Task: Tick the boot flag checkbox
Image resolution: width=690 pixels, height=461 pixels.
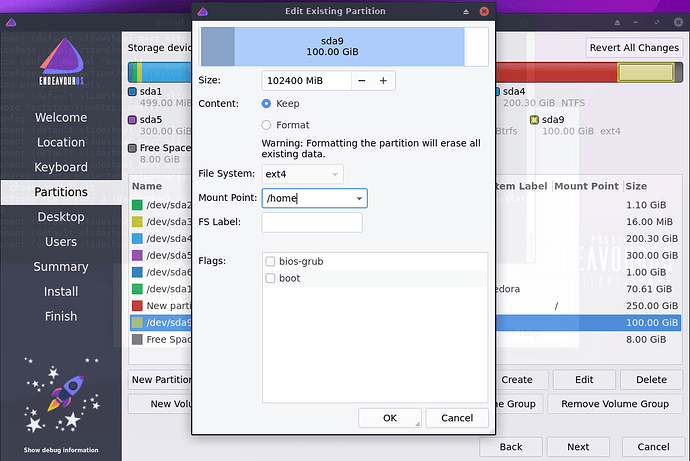Action: point(270,278)
